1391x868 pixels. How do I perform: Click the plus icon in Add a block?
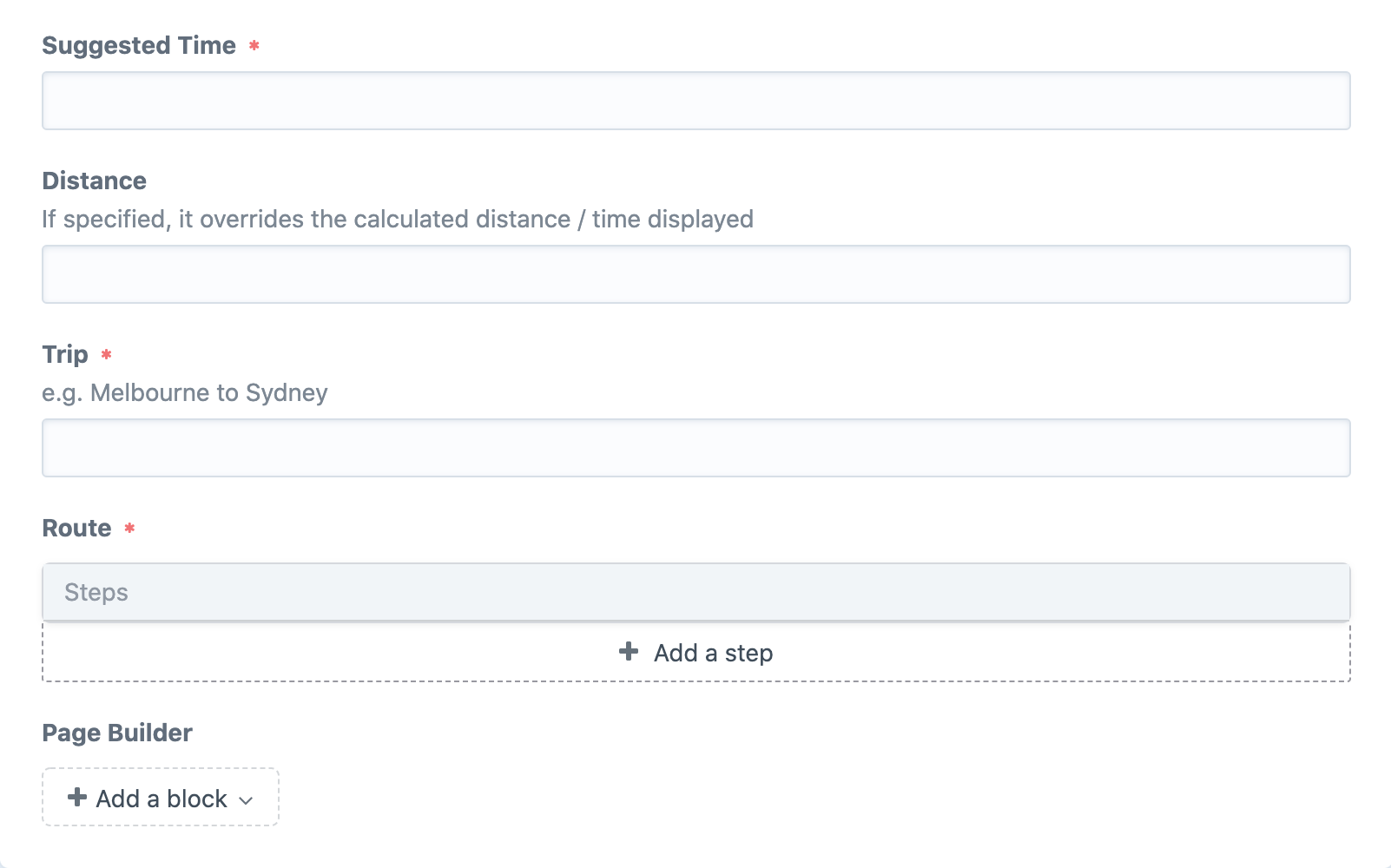pyautogui.click(x=77, y=797)
